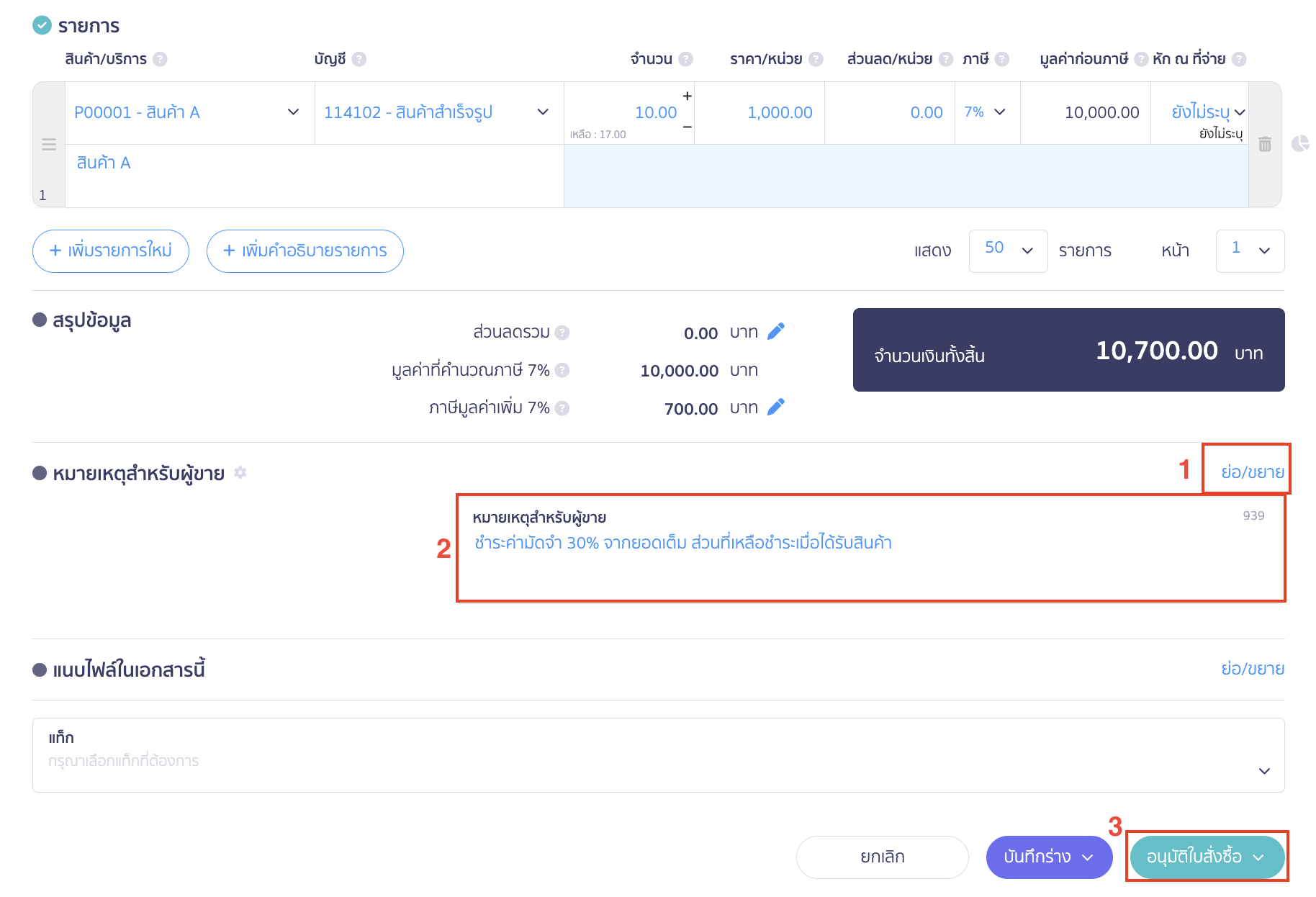The height and width of the screenshot is (897, 1316).
Task: Click the เพิ่มรายการใหม่ button
Action: pos(111,251)
